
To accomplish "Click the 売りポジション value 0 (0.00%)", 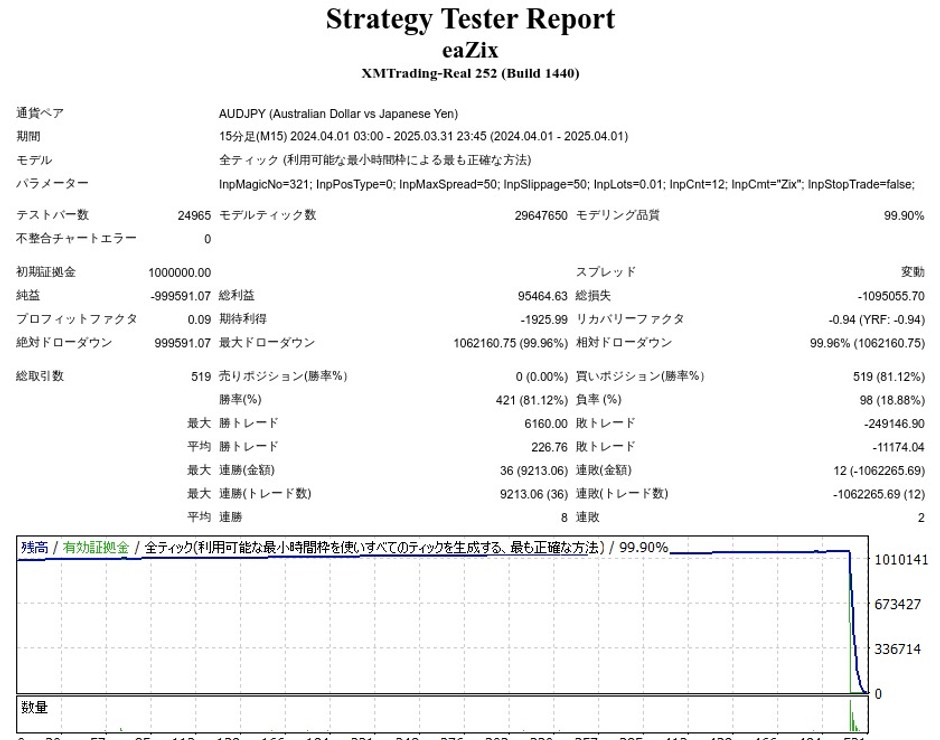I will (x=541, y=377).
